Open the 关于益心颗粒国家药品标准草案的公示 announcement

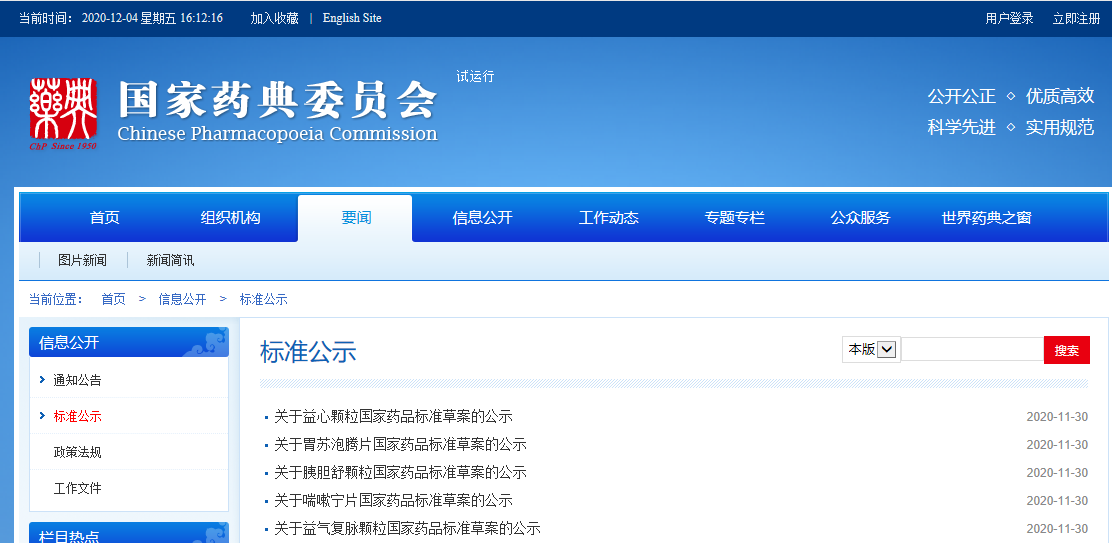pyautogui.click(x=393, y=416)
